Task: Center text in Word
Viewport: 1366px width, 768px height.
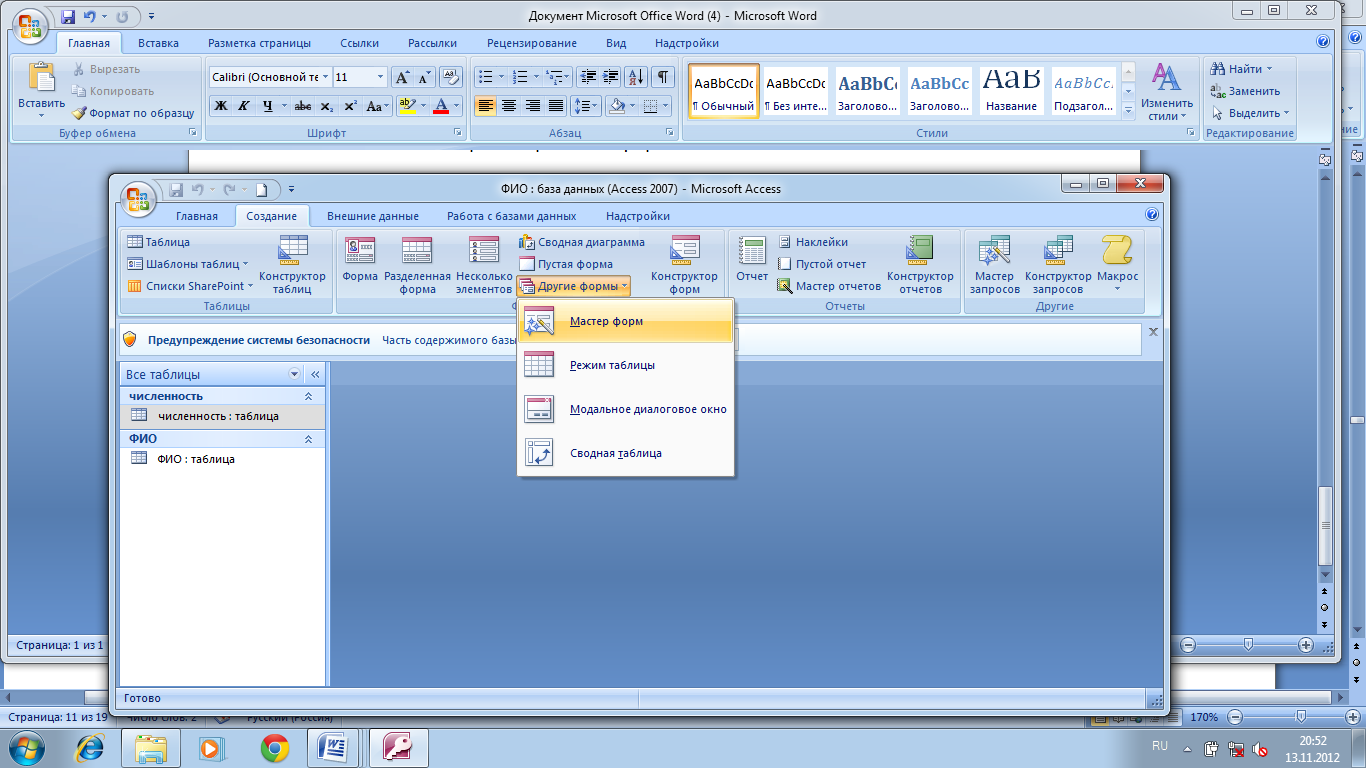Action: click(509, 106)
